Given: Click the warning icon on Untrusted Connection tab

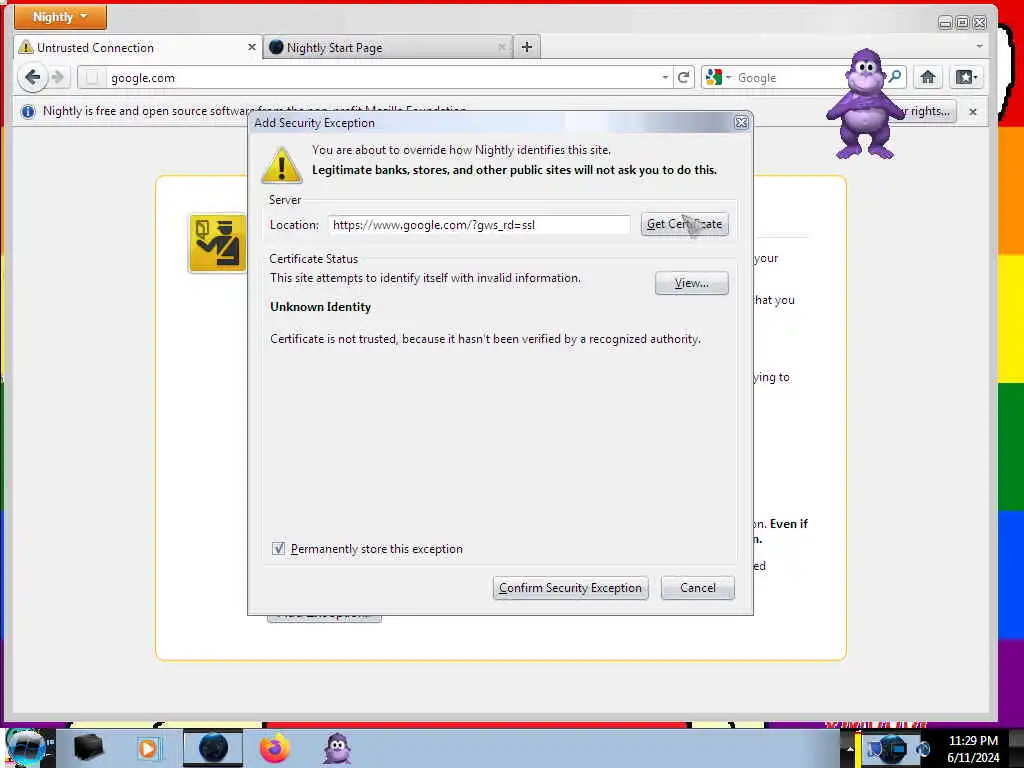Looking at the screenshot, I should (26, 47).
